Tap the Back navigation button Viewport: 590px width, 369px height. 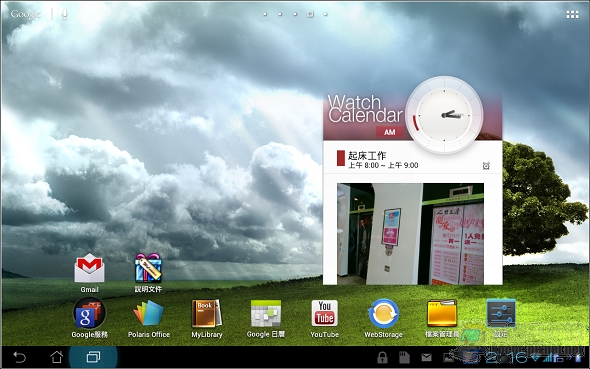tap(19, 357)
